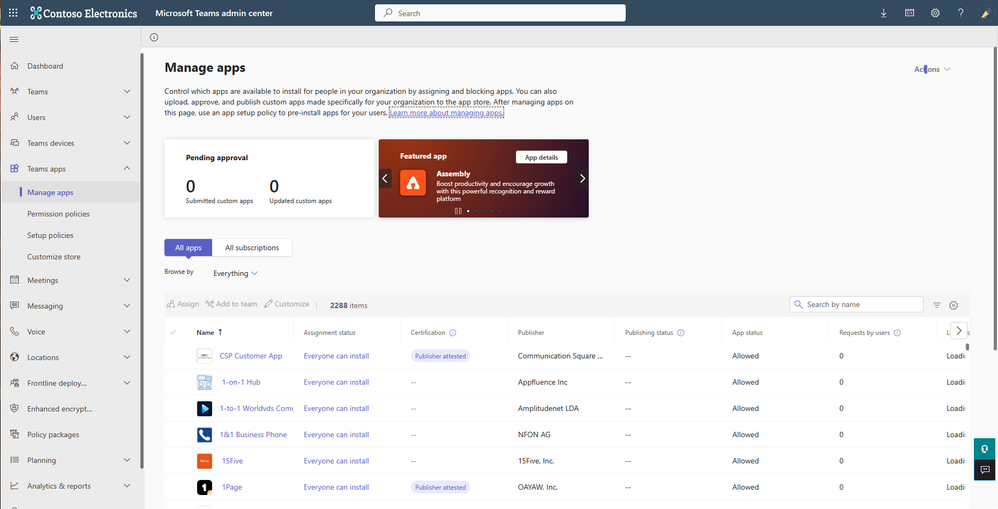998x509 pixels.
Task: Collapse the Teams apps section
Action: pos(127,169)
